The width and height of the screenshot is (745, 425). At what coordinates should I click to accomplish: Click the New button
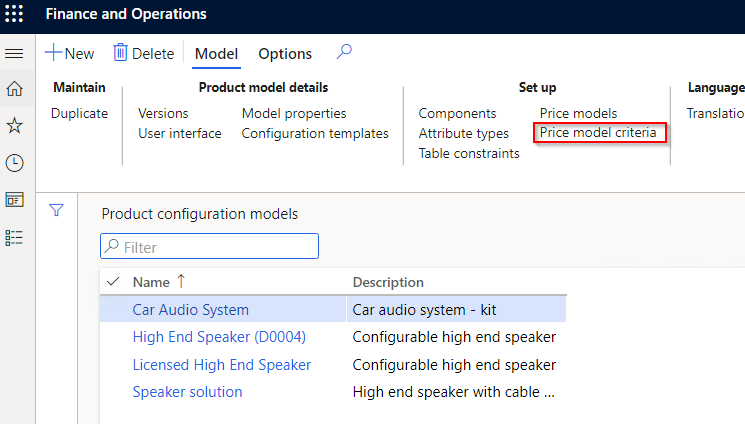click(70, 54)
